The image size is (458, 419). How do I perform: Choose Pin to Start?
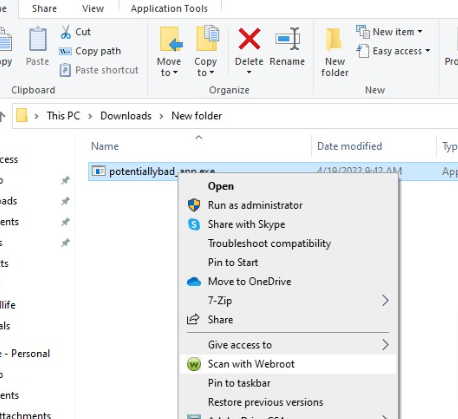tap(288, 262)
